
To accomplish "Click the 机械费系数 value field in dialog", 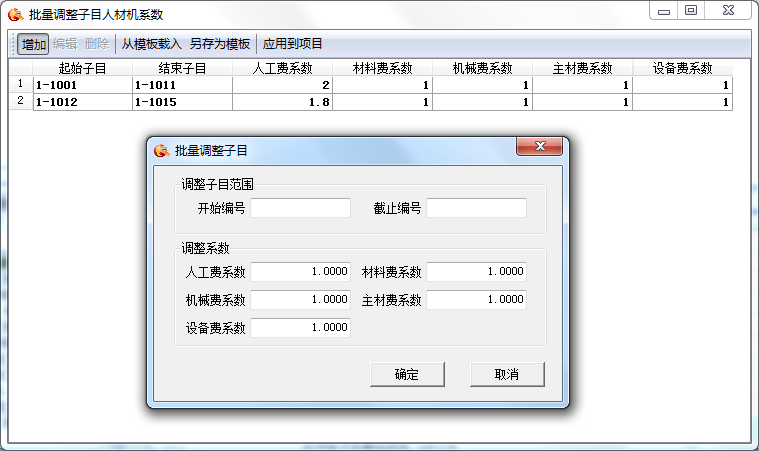I will pos(301,300).
